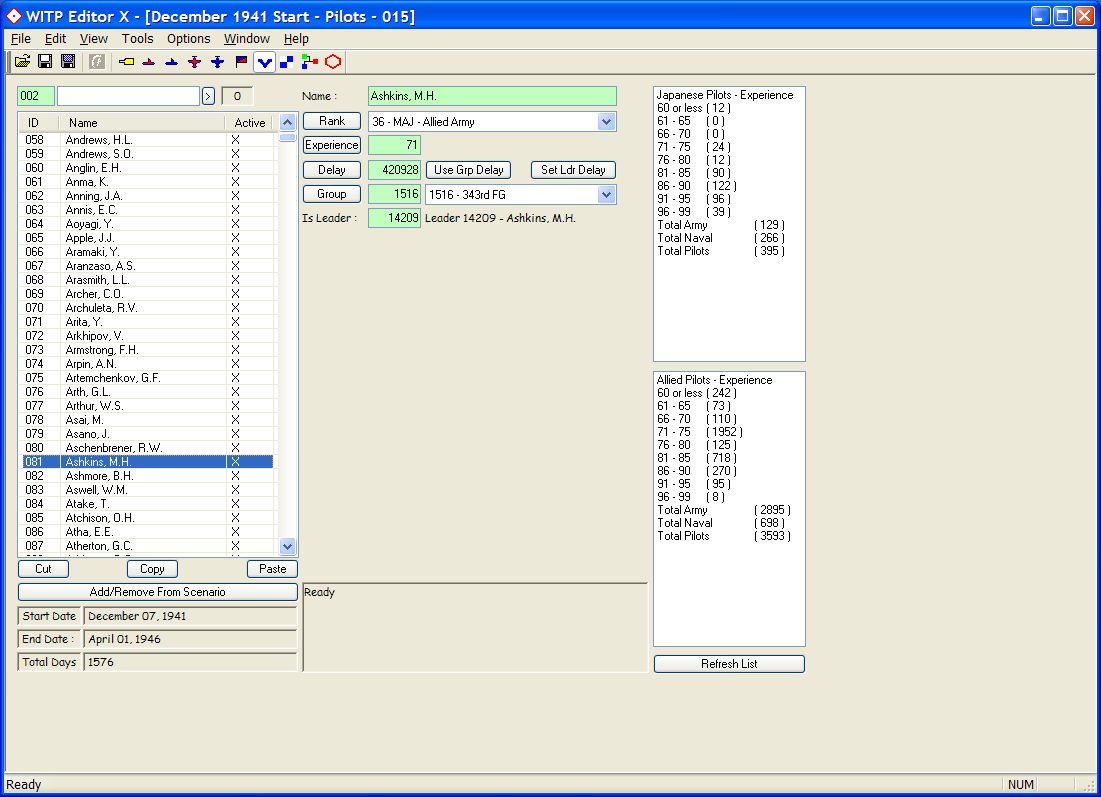1101x797 pixels.
Task: Click Set Ldr Delay button
Action: point(573,170)
